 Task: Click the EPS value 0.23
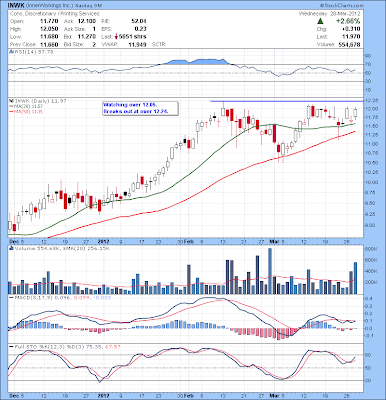(x=141, y=29)
